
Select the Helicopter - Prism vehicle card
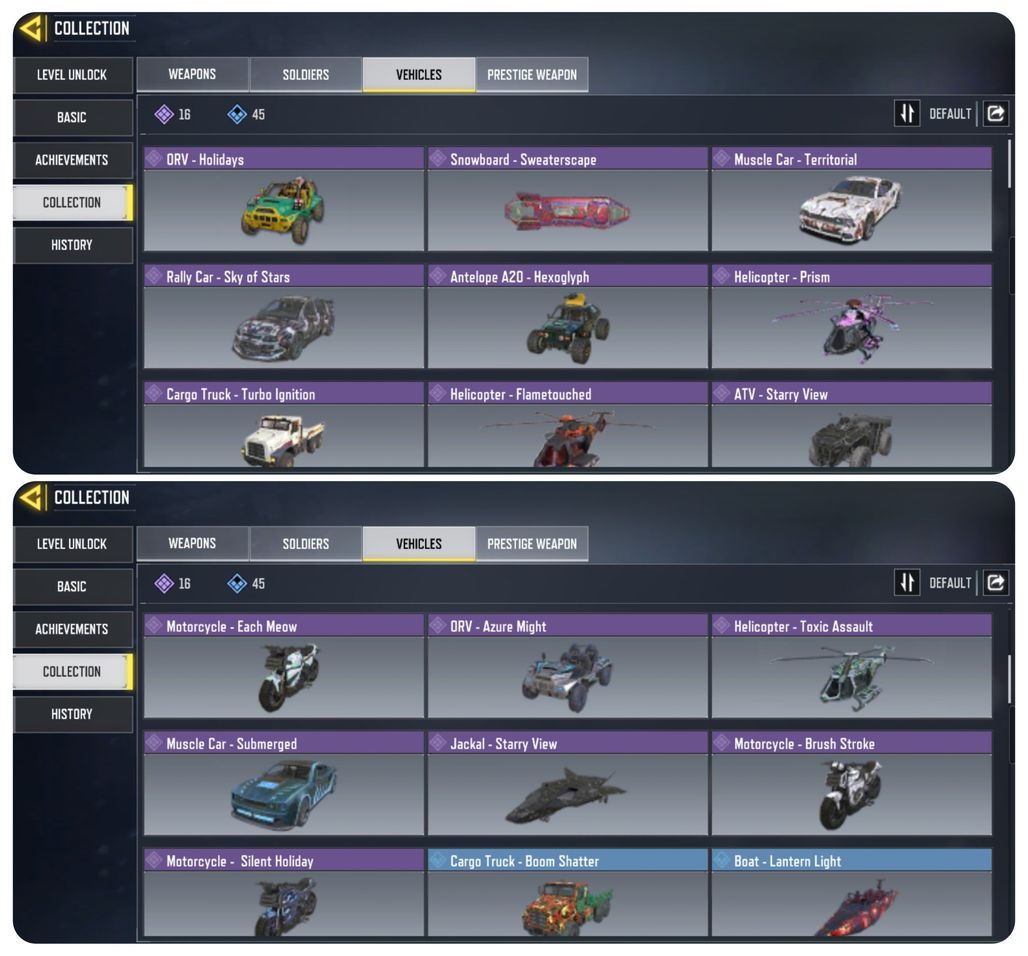[x=851, y=317]
